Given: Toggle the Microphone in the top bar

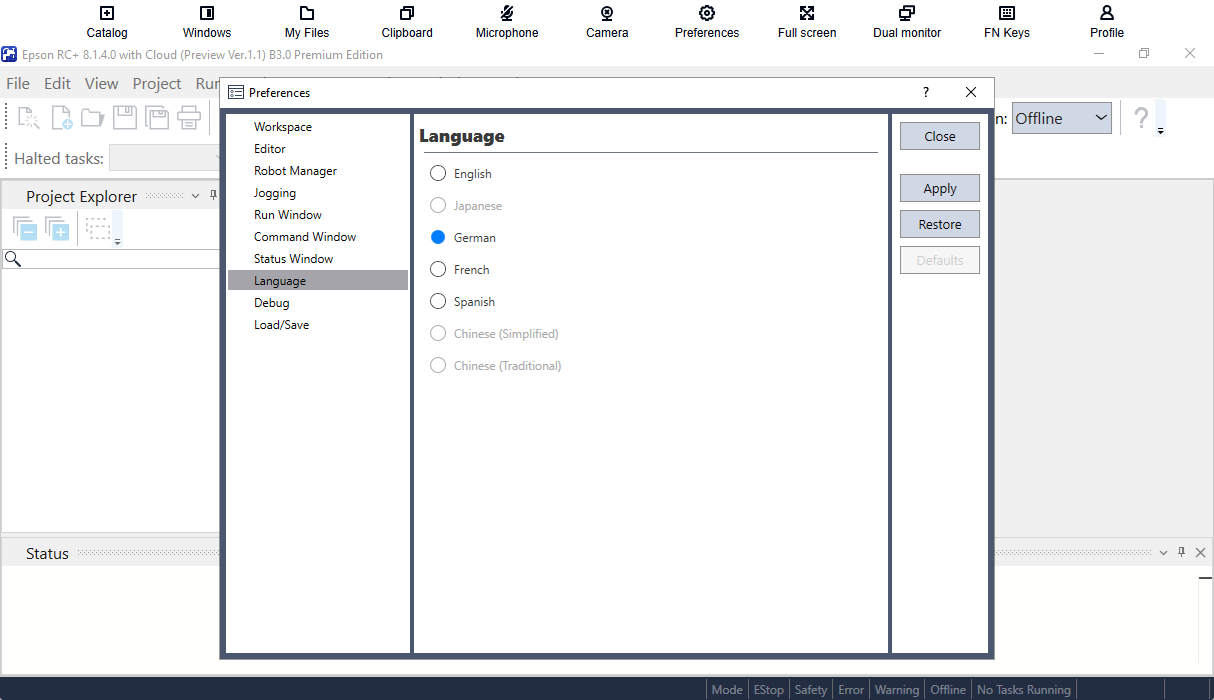Looking at the screenshot, I should (x=507, y=22).
